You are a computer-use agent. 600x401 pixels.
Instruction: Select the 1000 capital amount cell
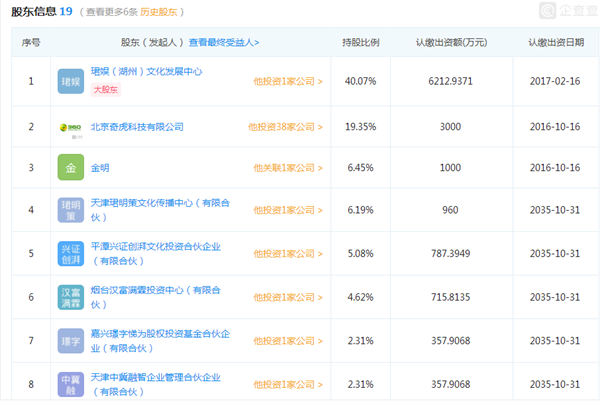pos(450,168)
